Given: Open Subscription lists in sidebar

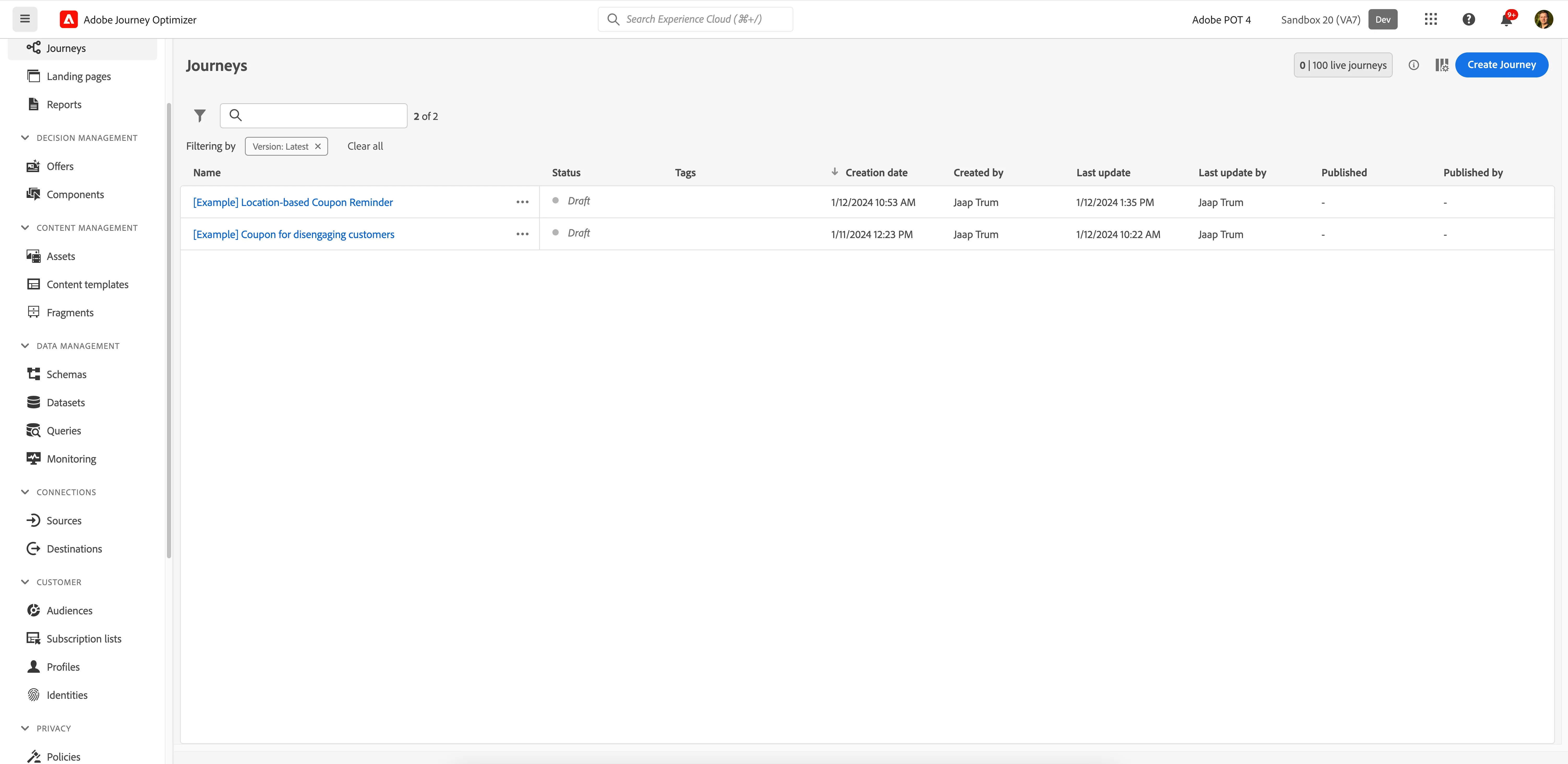Looking at the screenshot, I should [x=84, y=639].
